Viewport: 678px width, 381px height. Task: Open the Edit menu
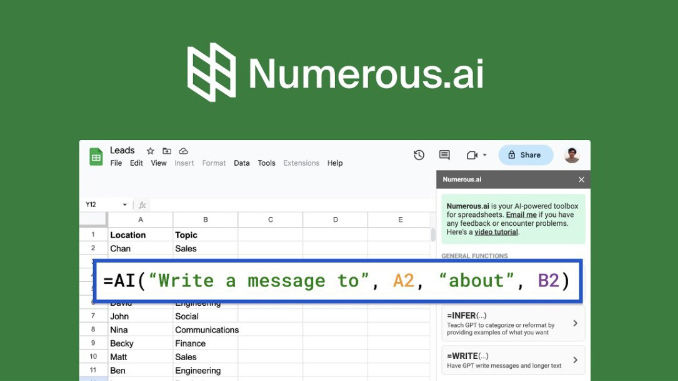[x=136, y=163]
